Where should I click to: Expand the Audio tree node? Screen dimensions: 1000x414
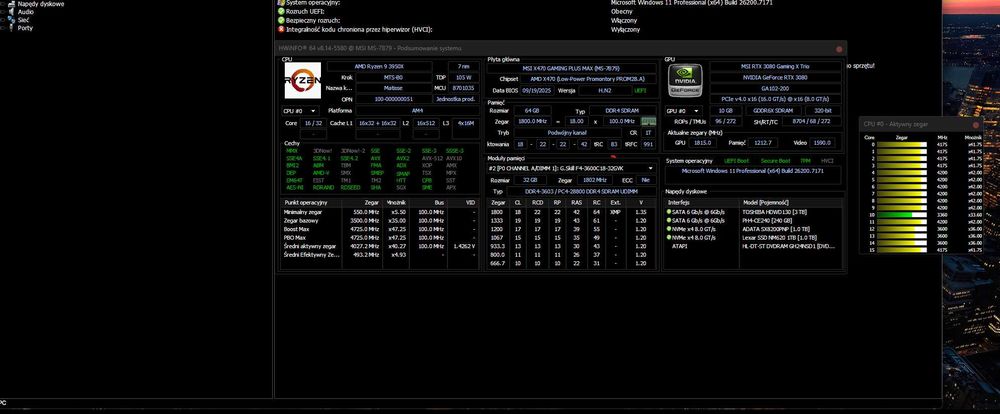(3, 11)
